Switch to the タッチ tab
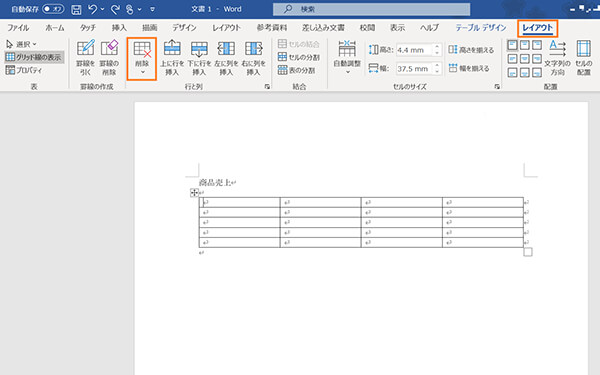This screenshot has height=375, width=600. tap(88, 28)
